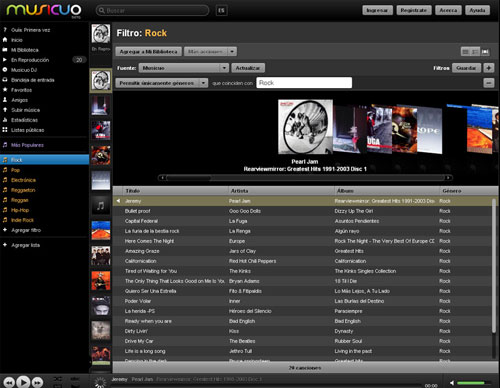Focus the Buscar search field
The height and width of the screenshot is (388, 500).
click(x=153, y=11)
